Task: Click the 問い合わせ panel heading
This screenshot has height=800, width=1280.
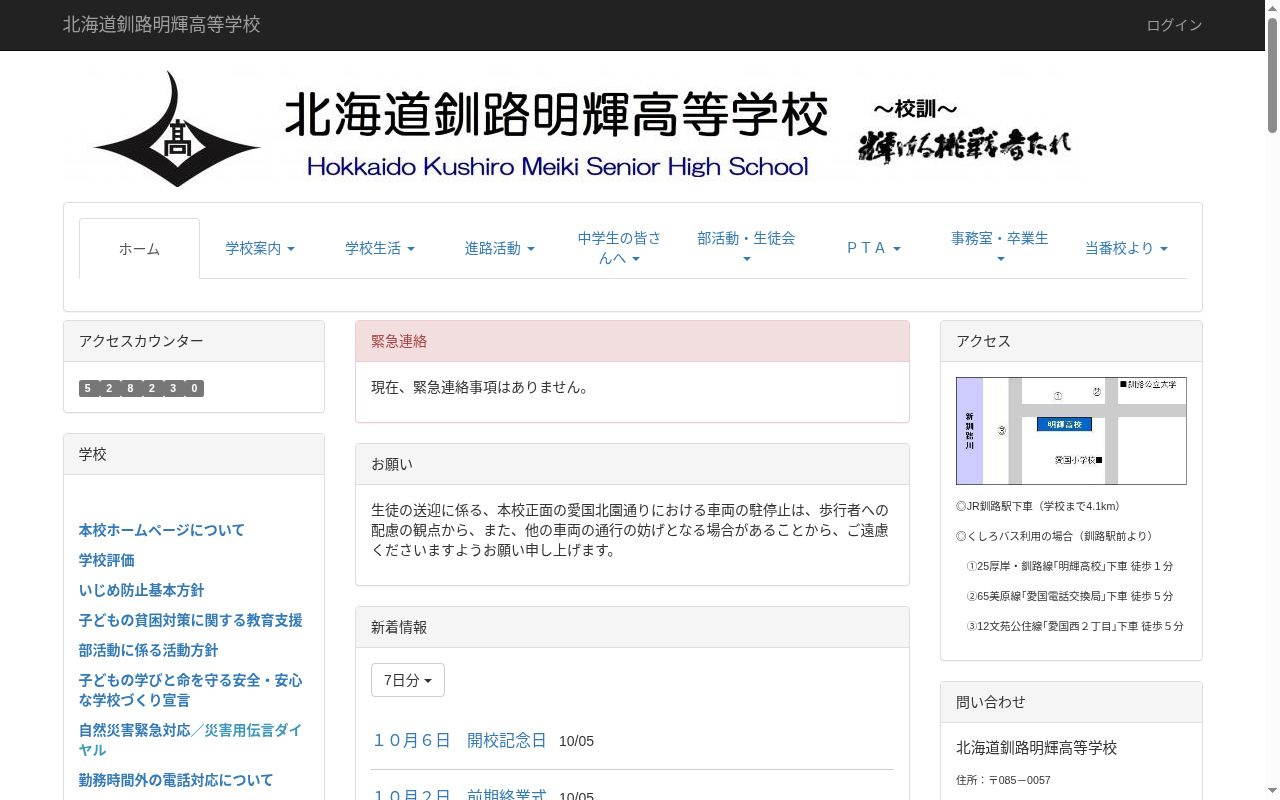Action: 1071,702
